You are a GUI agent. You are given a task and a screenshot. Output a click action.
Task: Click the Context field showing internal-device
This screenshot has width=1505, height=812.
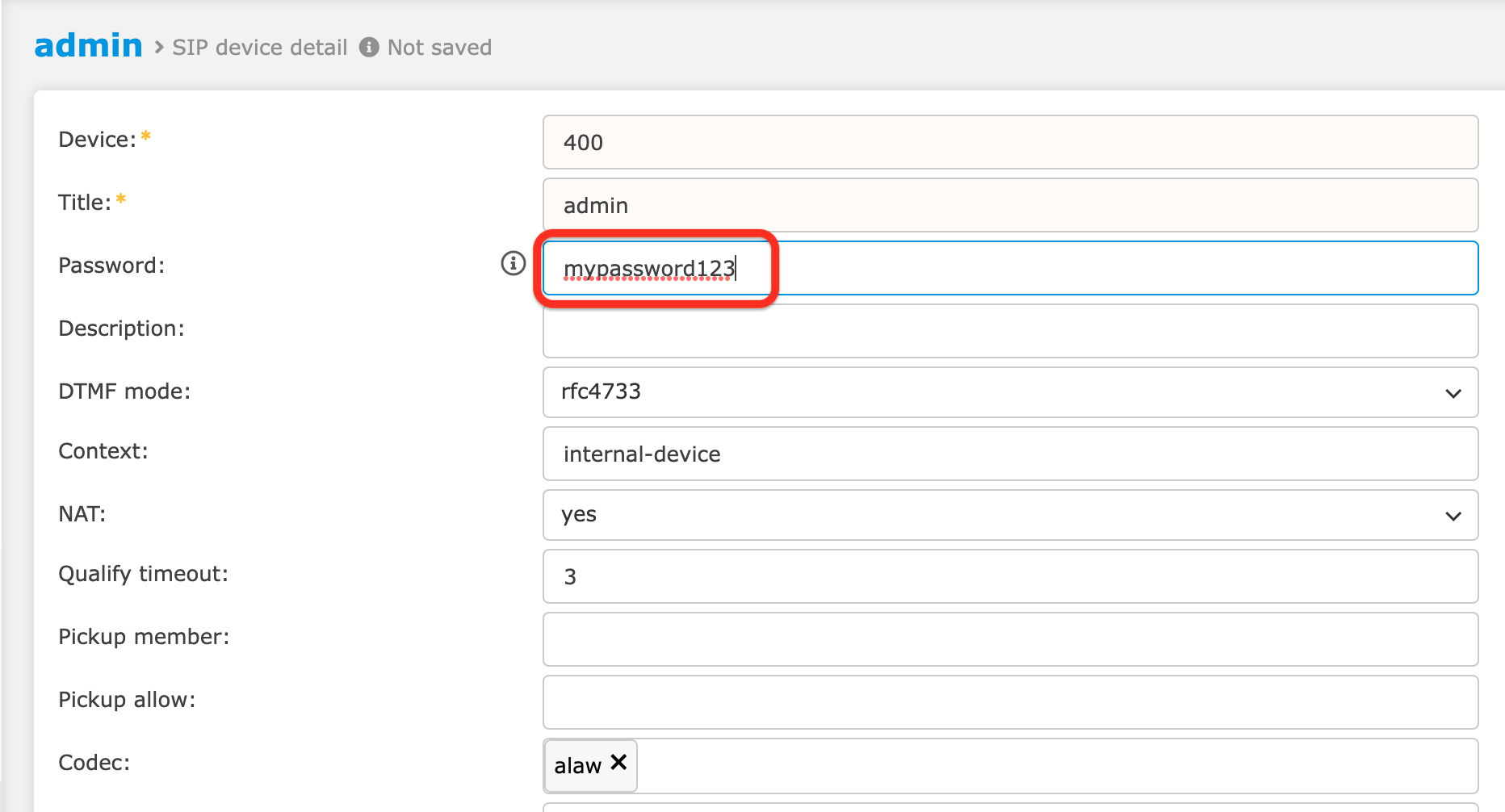(x=1009, y=454)
